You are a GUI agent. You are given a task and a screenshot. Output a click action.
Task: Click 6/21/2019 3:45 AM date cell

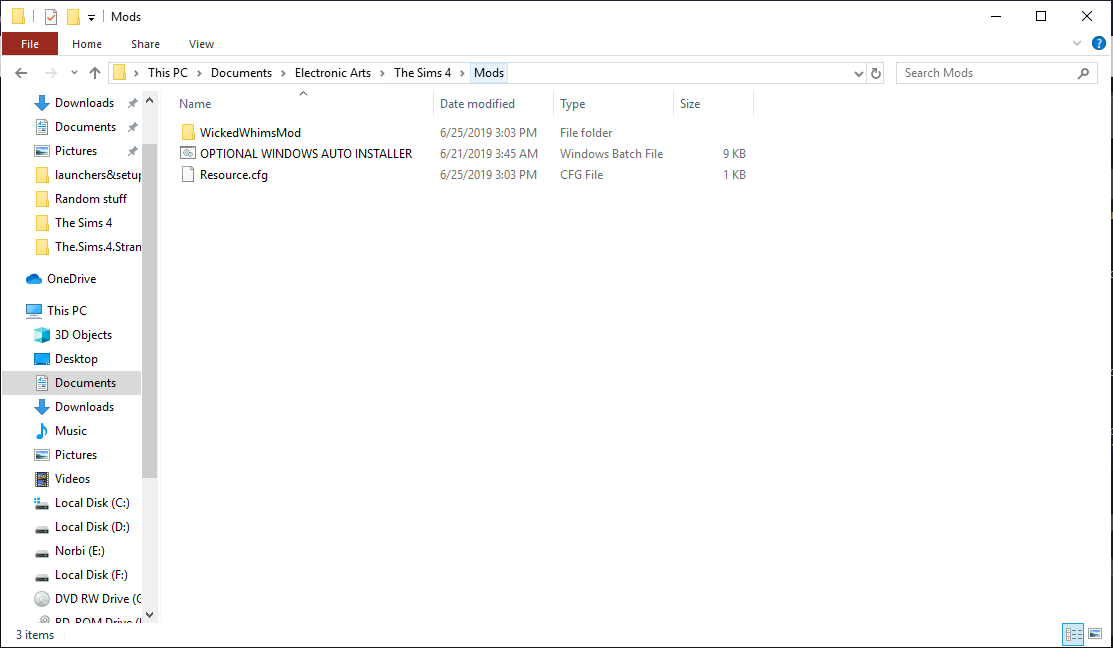point(488,154)
